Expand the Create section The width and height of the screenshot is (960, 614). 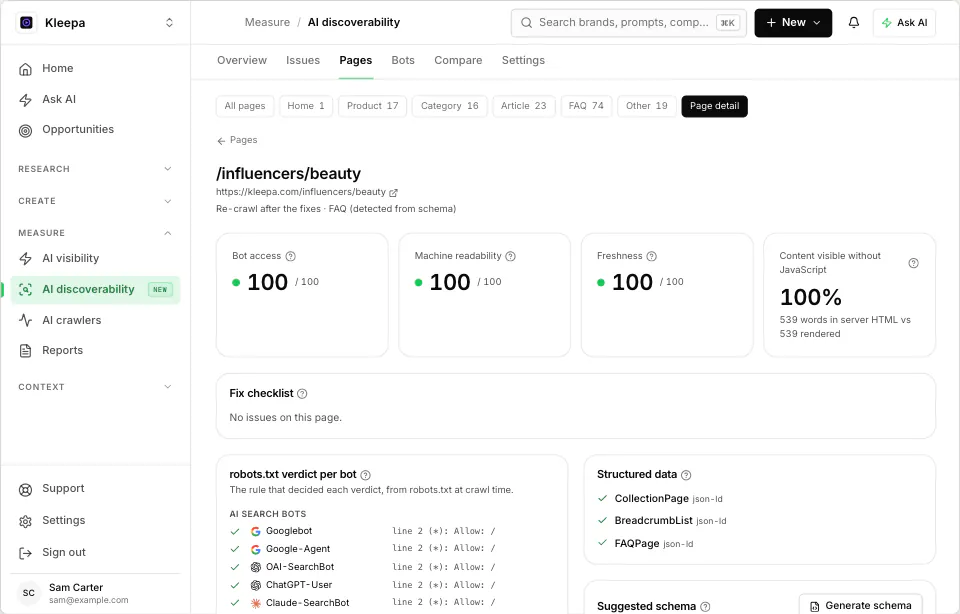click(x=96, y=201)
